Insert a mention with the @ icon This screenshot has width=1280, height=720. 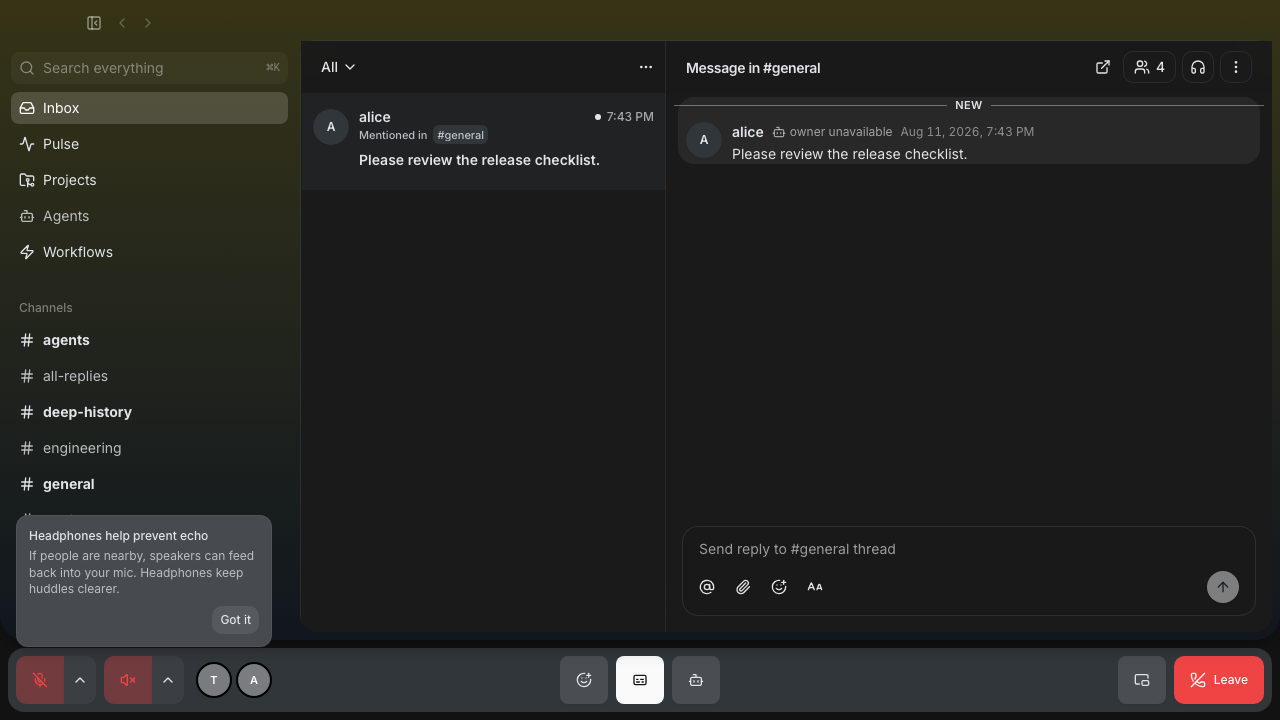pyautogui.click(x=707, y=587)
